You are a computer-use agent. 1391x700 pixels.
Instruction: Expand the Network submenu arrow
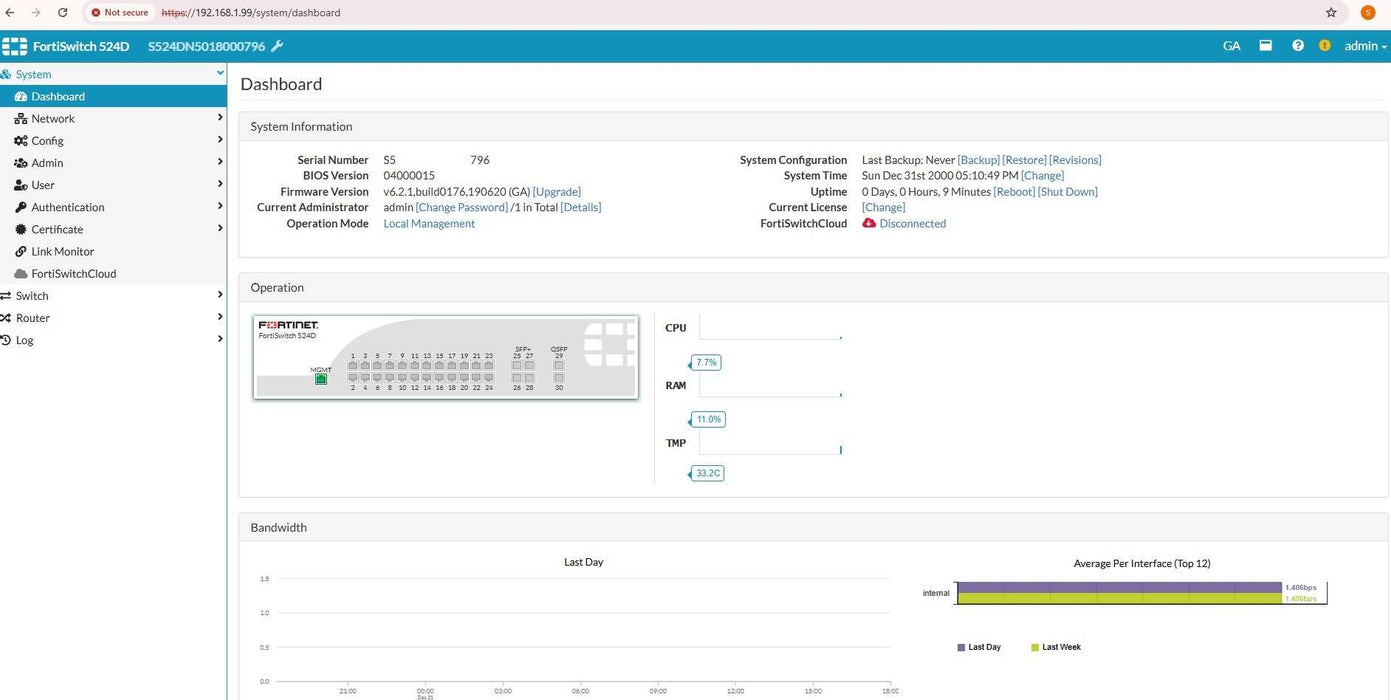pos(220,118)
